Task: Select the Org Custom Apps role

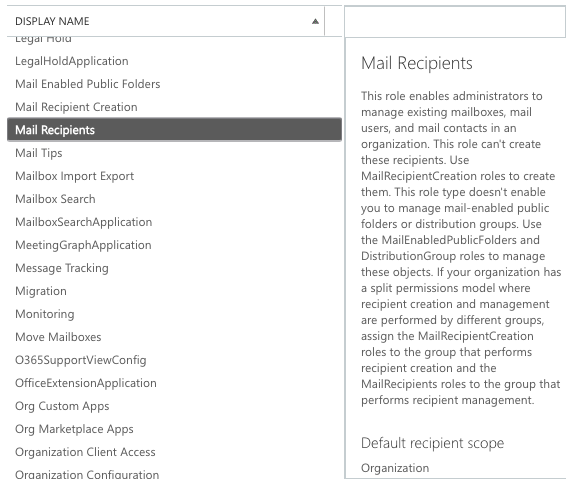Action: pyautogui.click(x=174, y=406)
